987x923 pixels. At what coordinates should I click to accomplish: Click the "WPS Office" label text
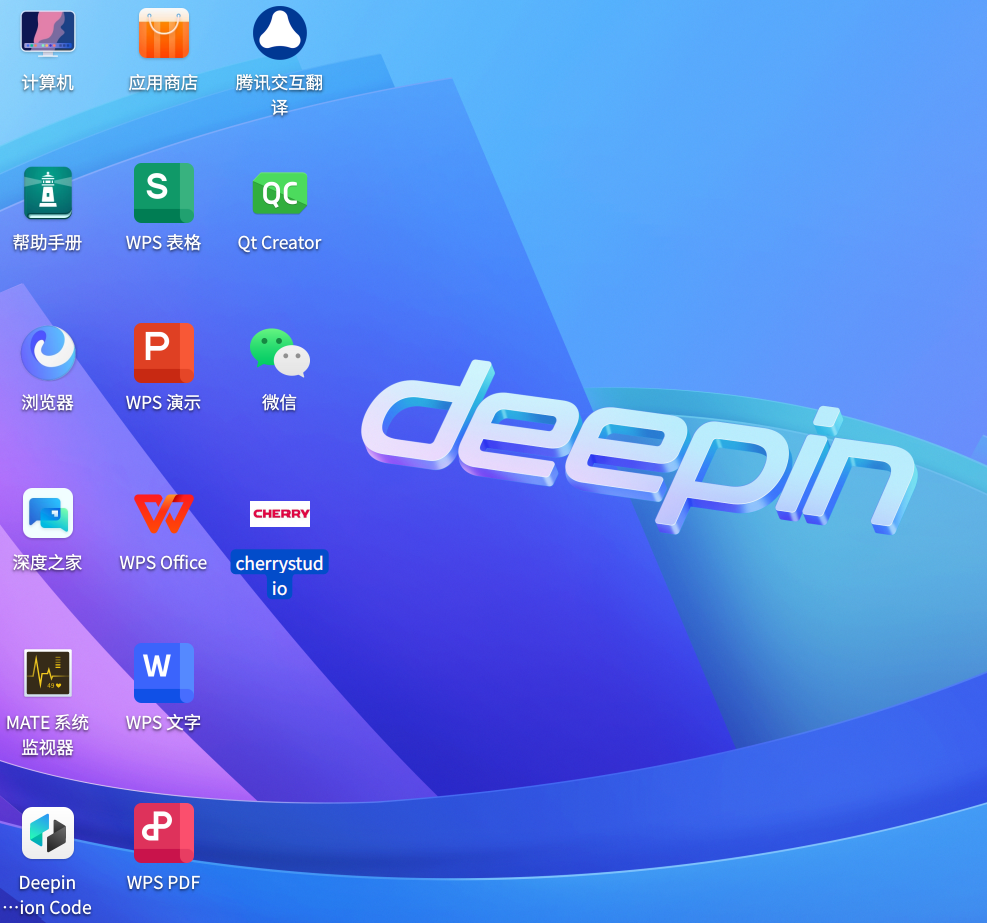click(x=164, y=562)
